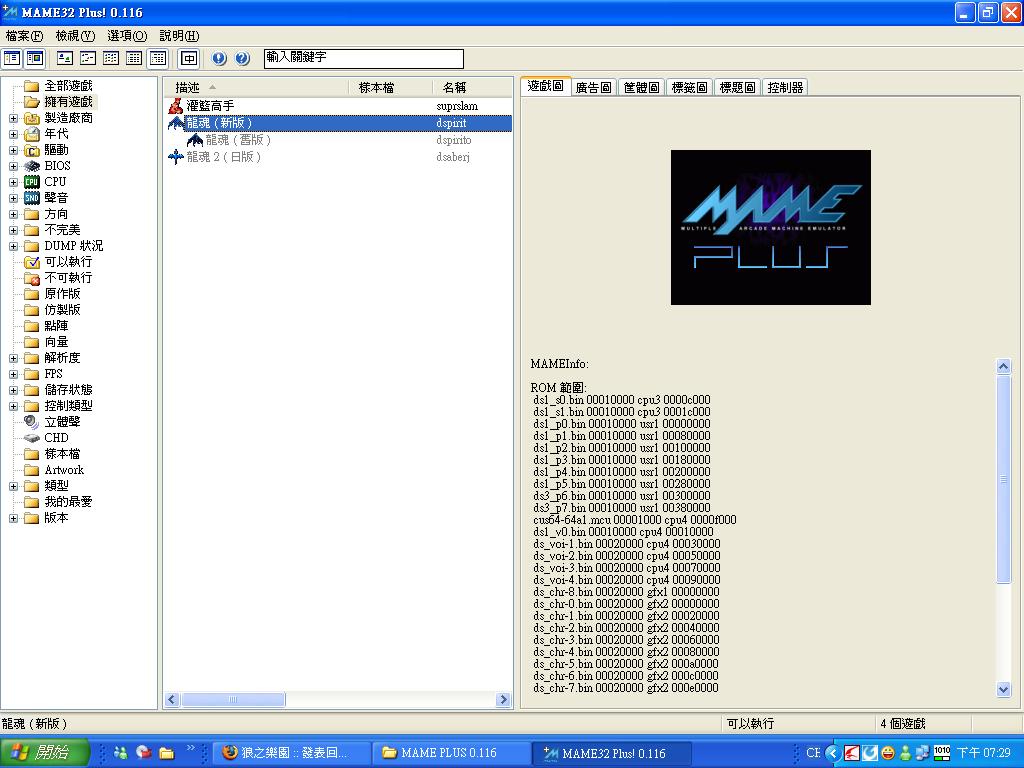Select 灌籃高手 in the game list
Image resolution: width=1024 pixels, height=768 pixels.
pos(210,106)
